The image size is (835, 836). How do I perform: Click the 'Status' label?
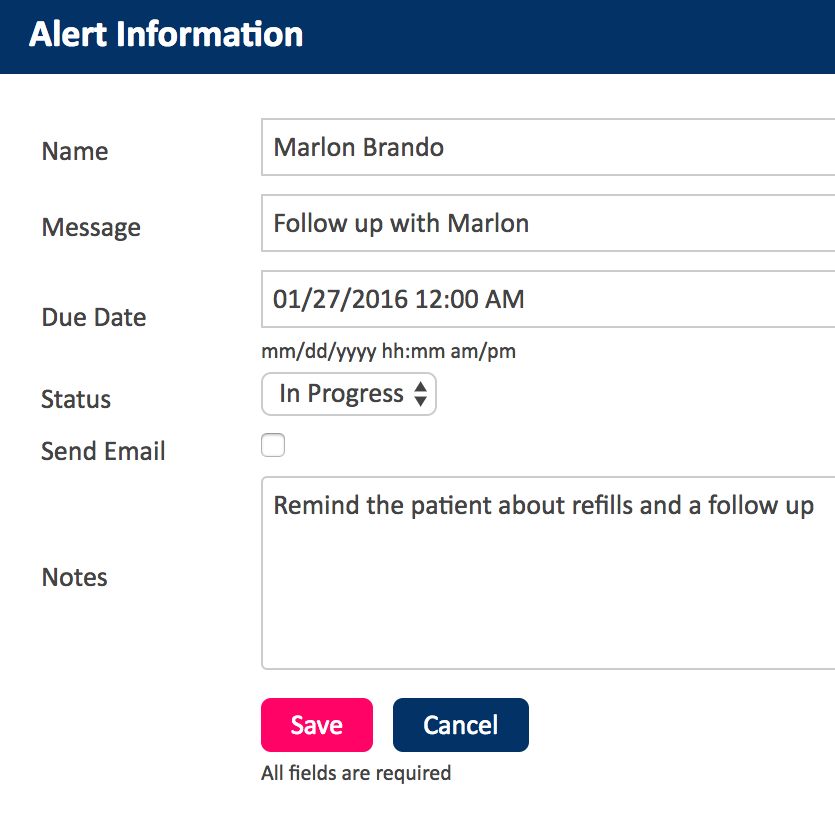pyautogui.click(x=76, y=399)
